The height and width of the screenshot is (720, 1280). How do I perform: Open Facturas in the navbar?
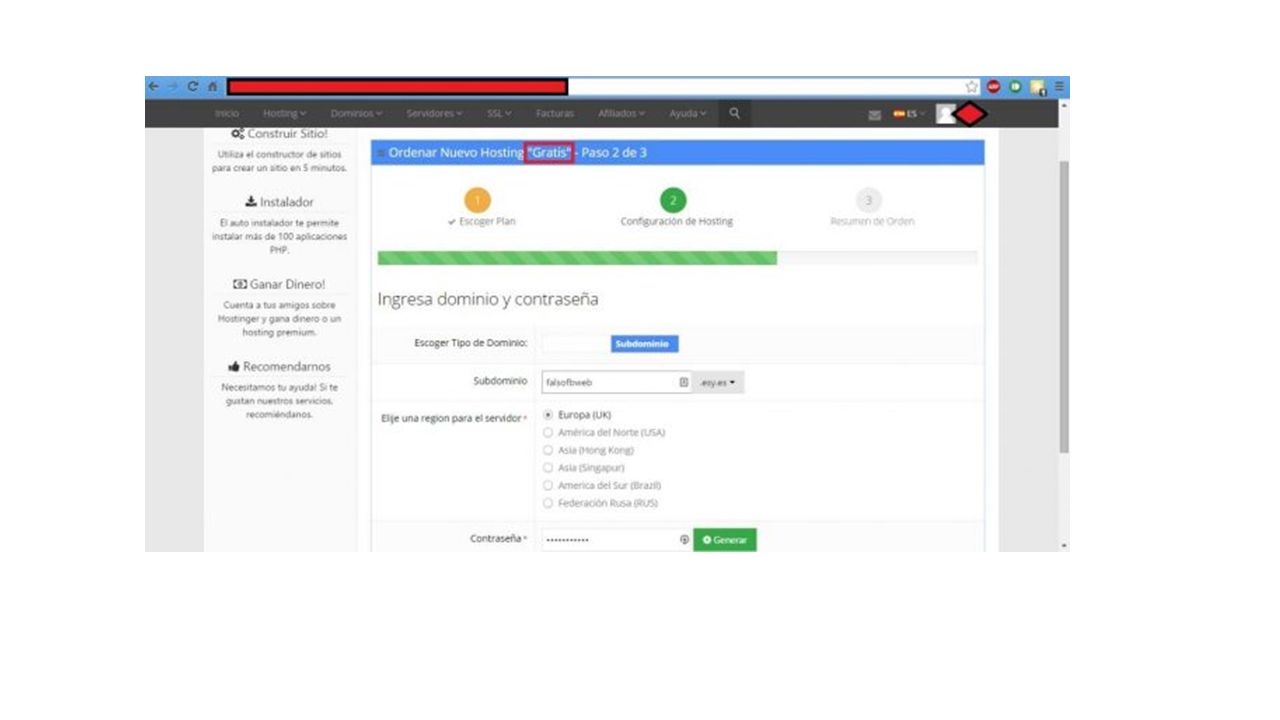coord(555,114)
